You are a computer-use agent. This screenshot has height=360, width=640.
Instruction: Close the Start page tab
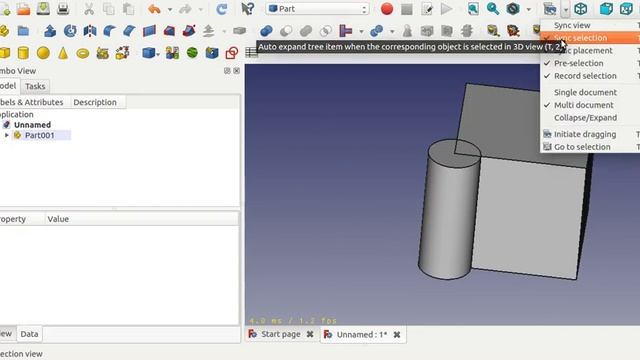click(x=310, y=334)
